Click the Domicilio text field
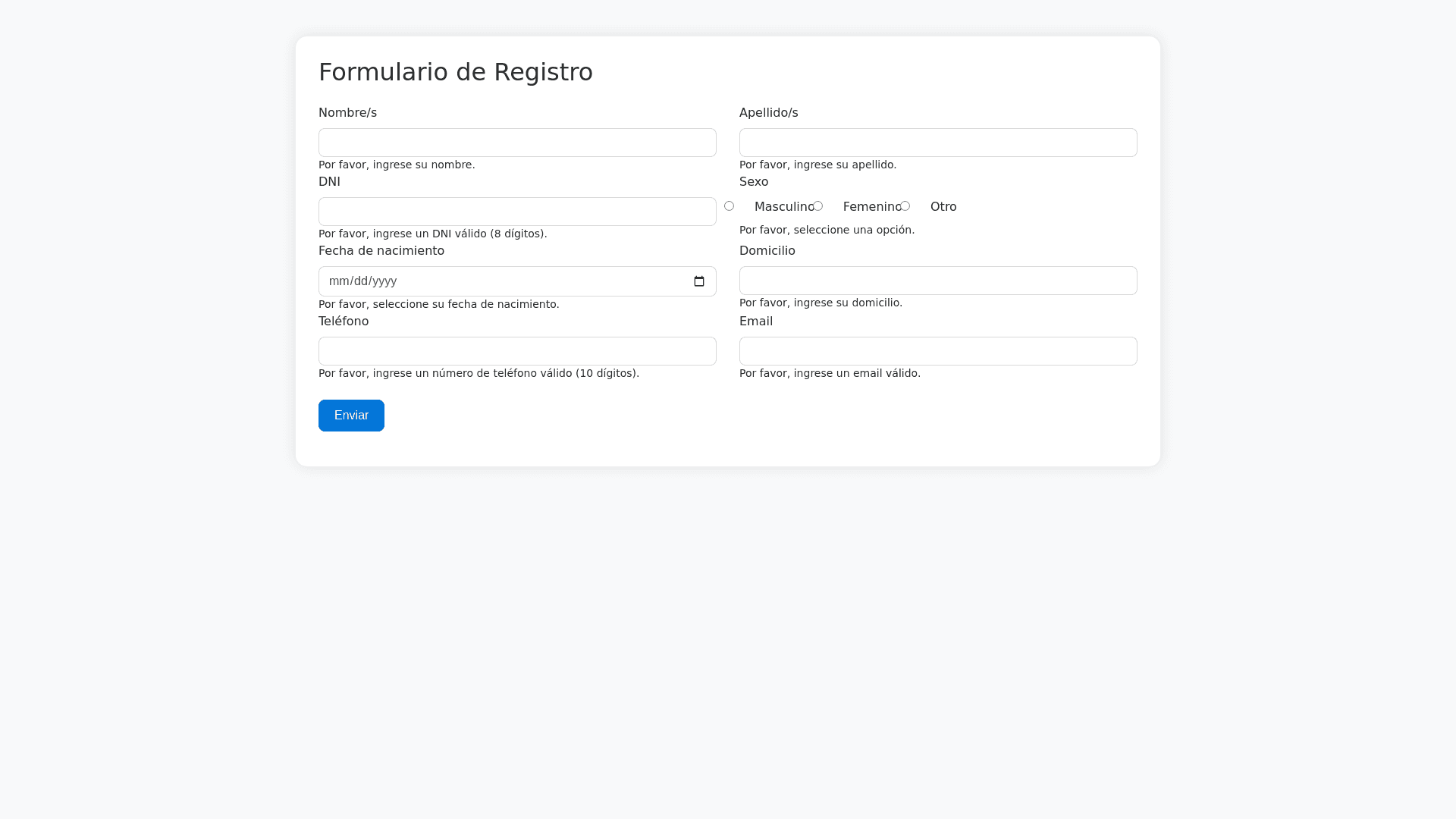The height and width of the screenshot is (819, 1456). pyautogui.click(x=938, y=281)
